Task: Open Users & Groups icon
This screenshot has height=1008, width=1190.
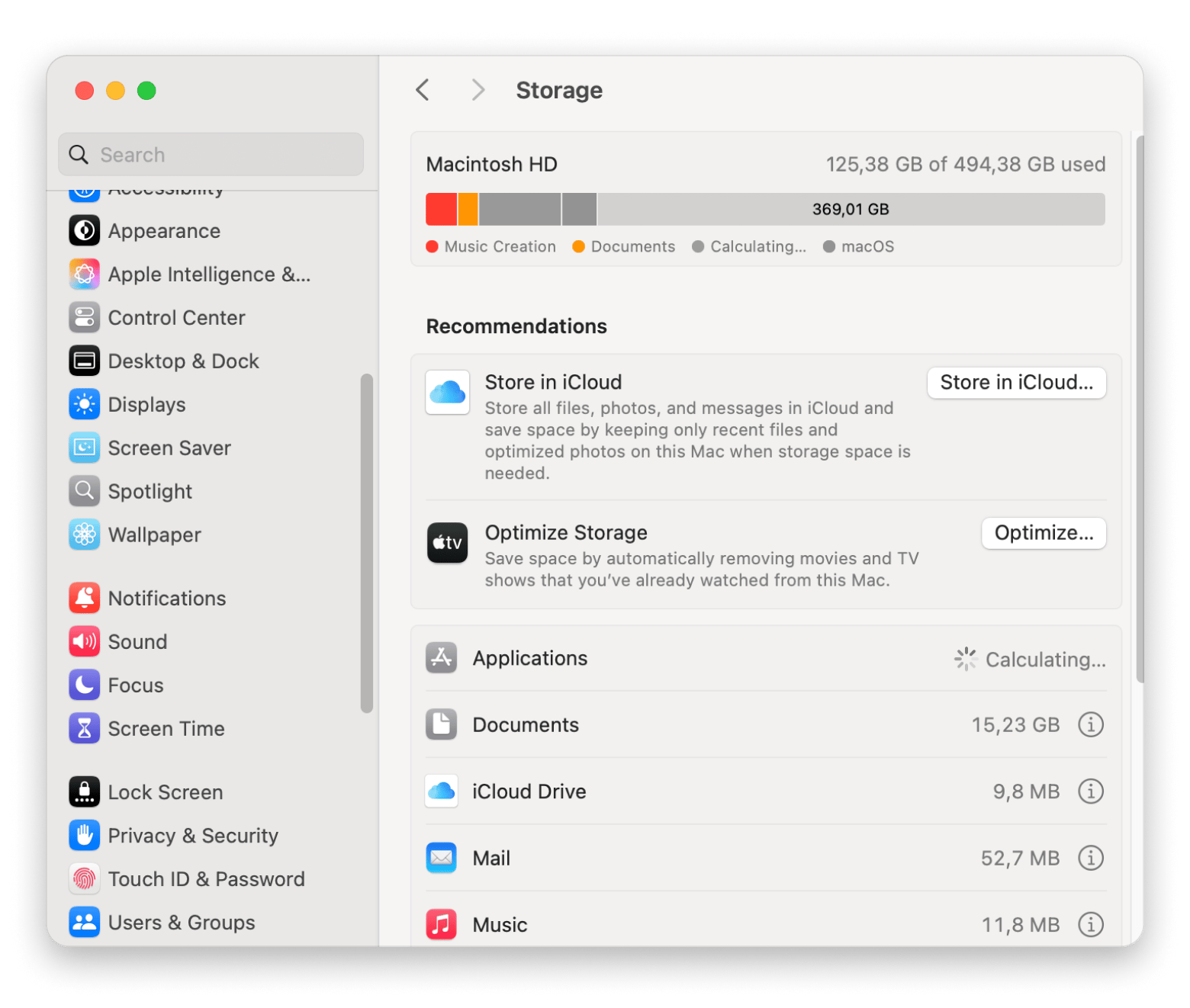Action: coord(85,922)
